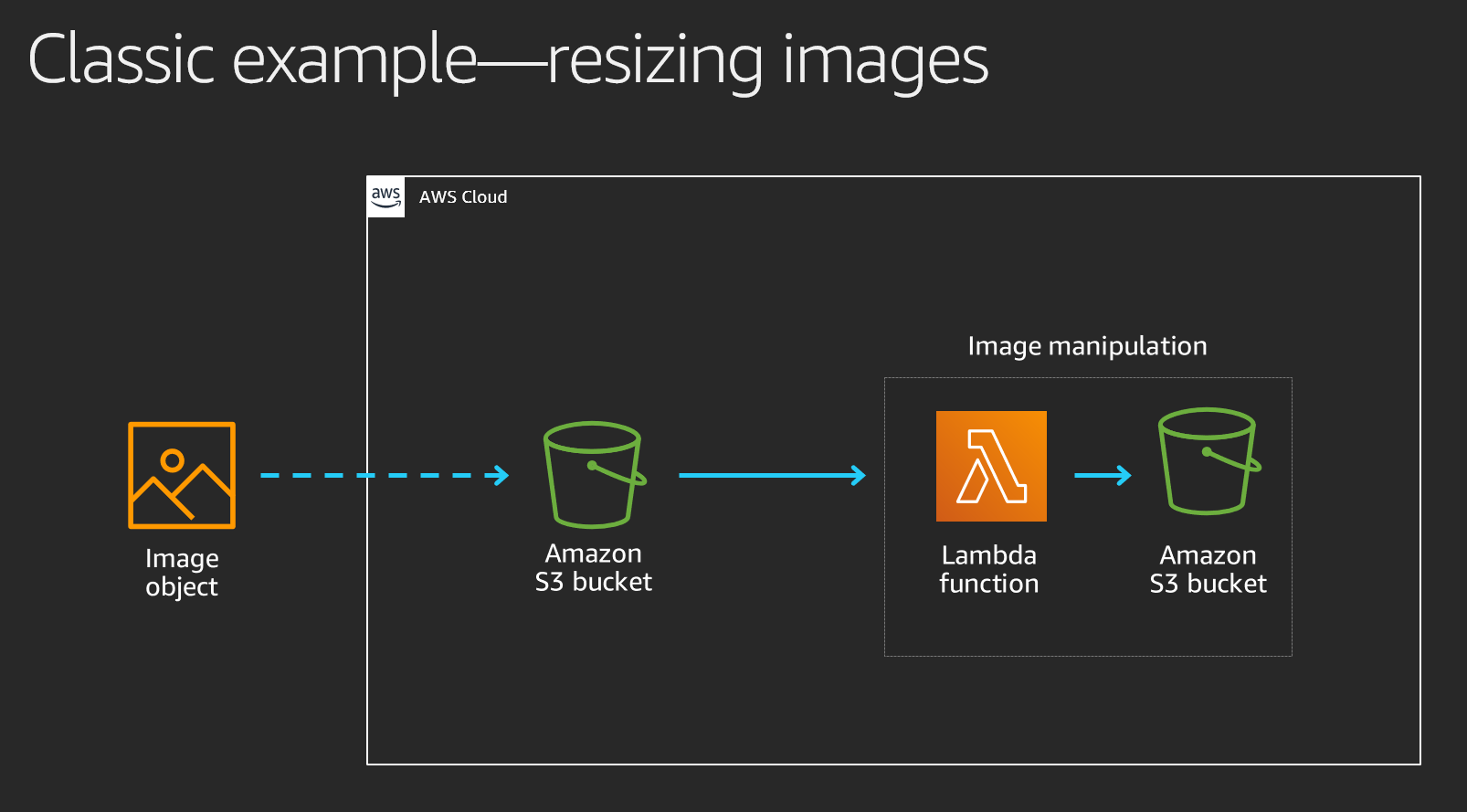The image size is (1467, 812).
Task: Click the 'Lambda function' label
Action: (989, 569)
